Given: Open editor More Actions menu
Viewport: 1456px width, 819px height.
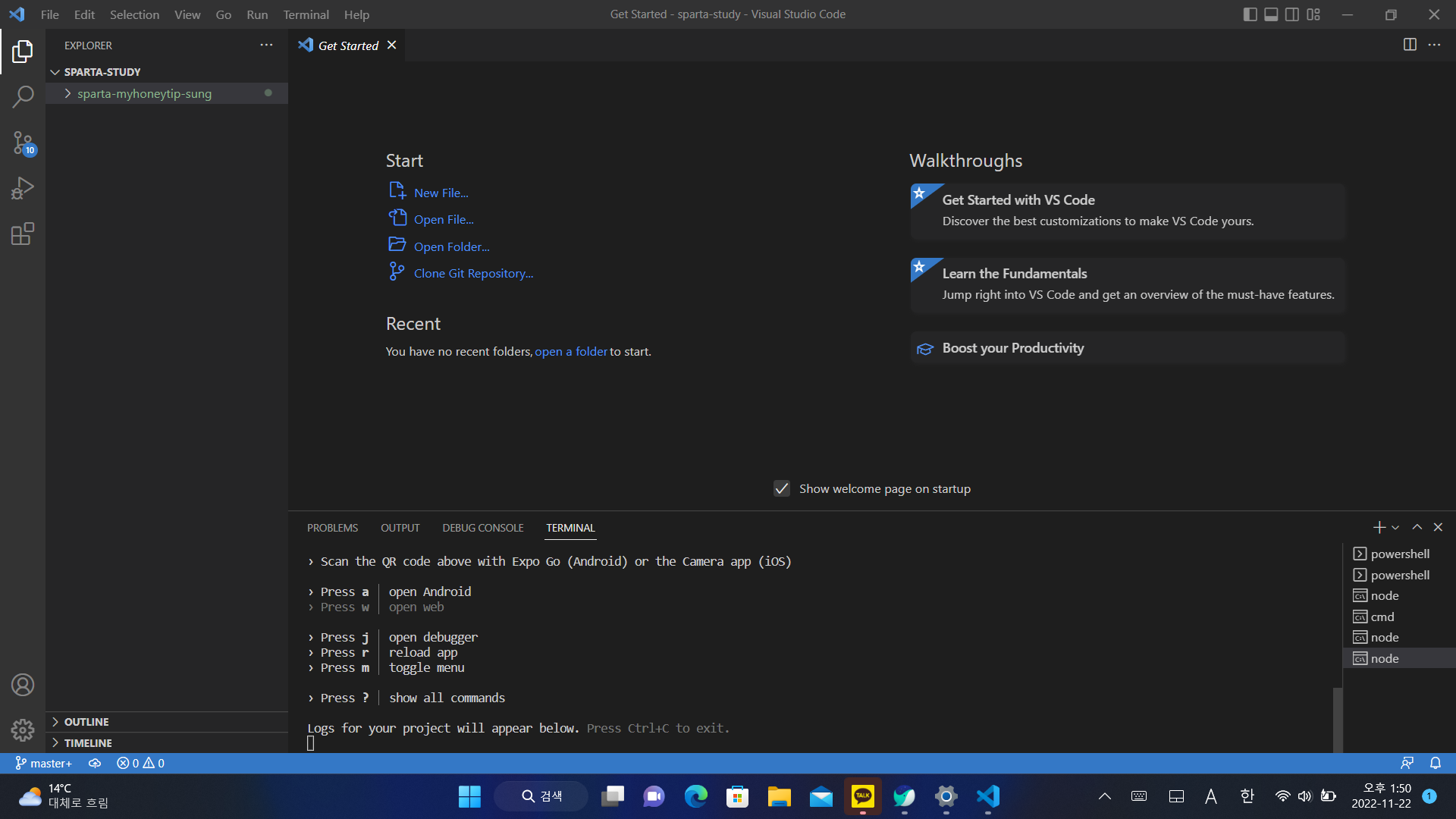Looking at the screenshot, I should (x=1434, y=45).
